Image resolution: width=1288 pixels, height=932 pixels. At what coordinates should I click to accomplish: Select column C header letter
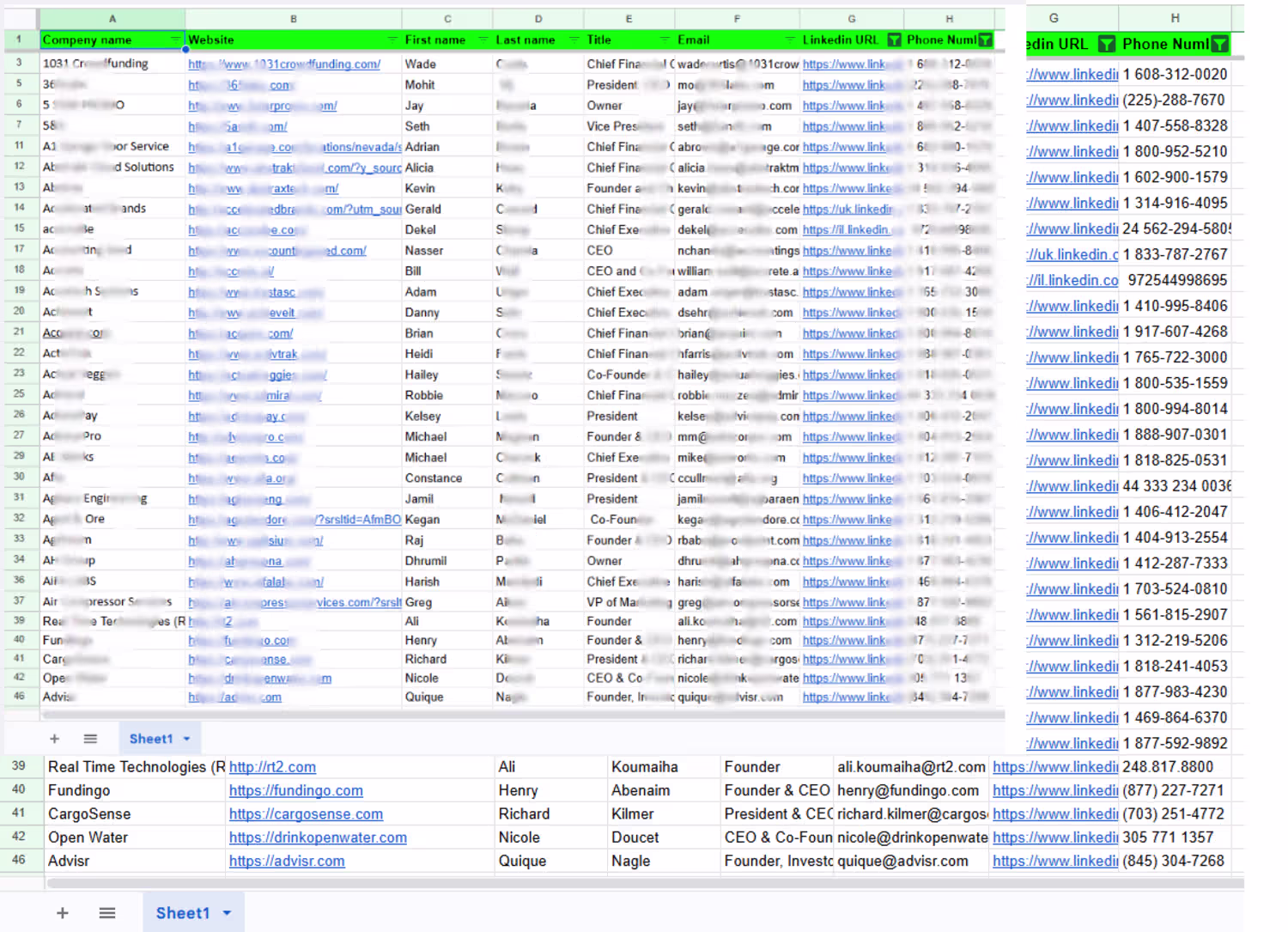pyautogui.click(x=447, y=18)
